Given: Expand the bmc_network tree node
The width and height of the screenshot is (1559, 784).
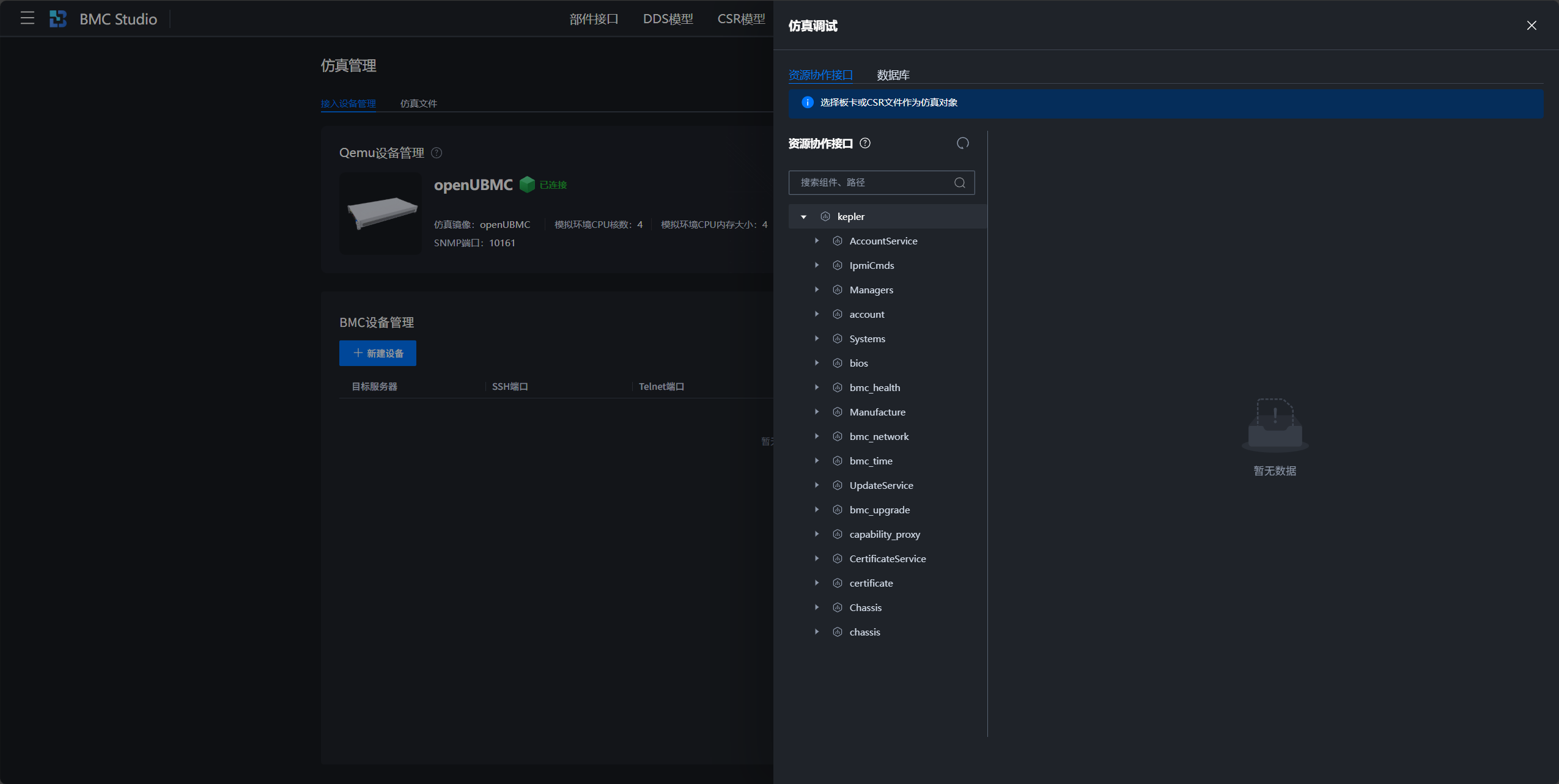Looking at the screenshot, I should click(816, 436).
